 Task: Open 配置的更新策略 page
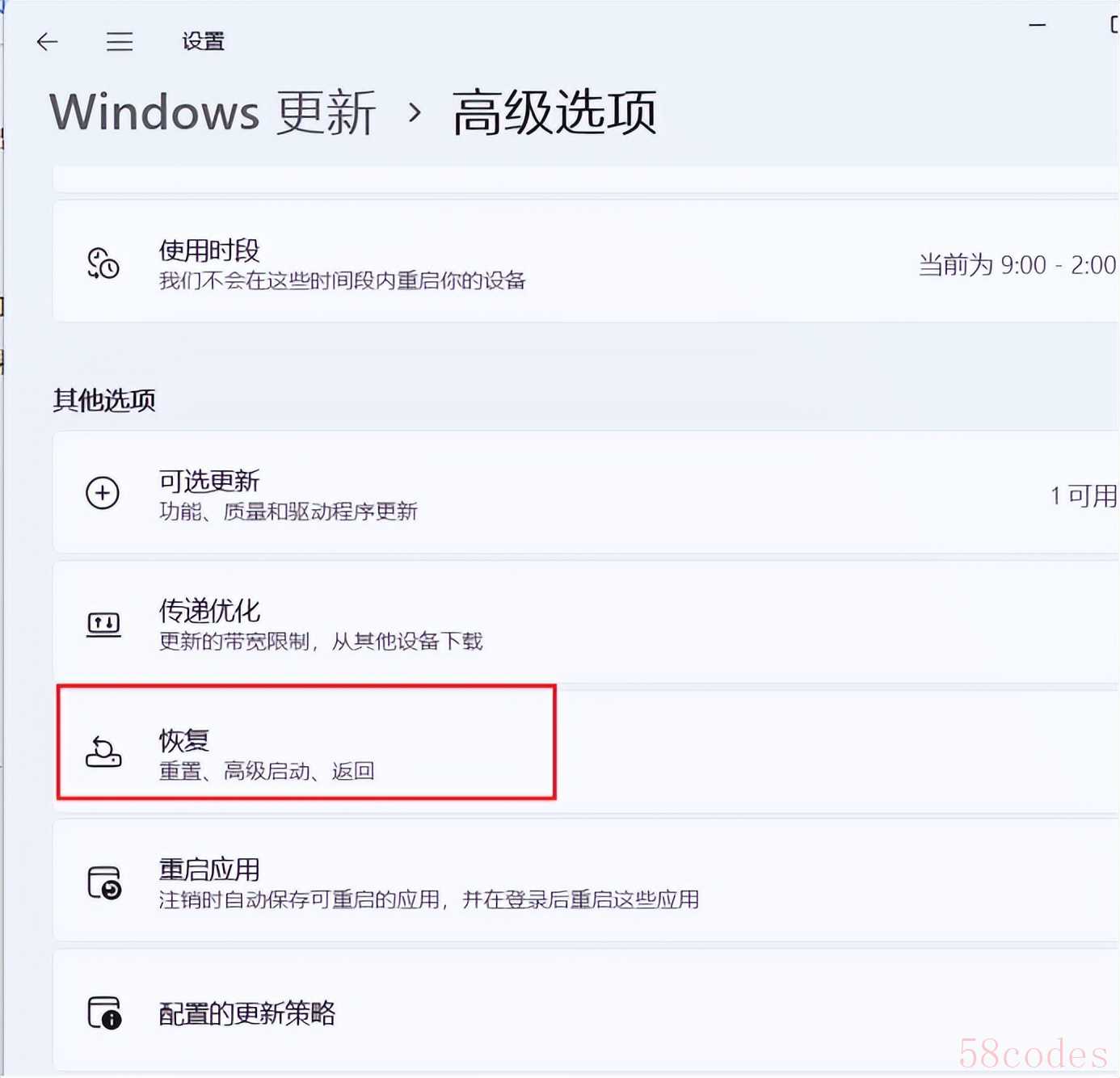click(x=586, y=1011)
